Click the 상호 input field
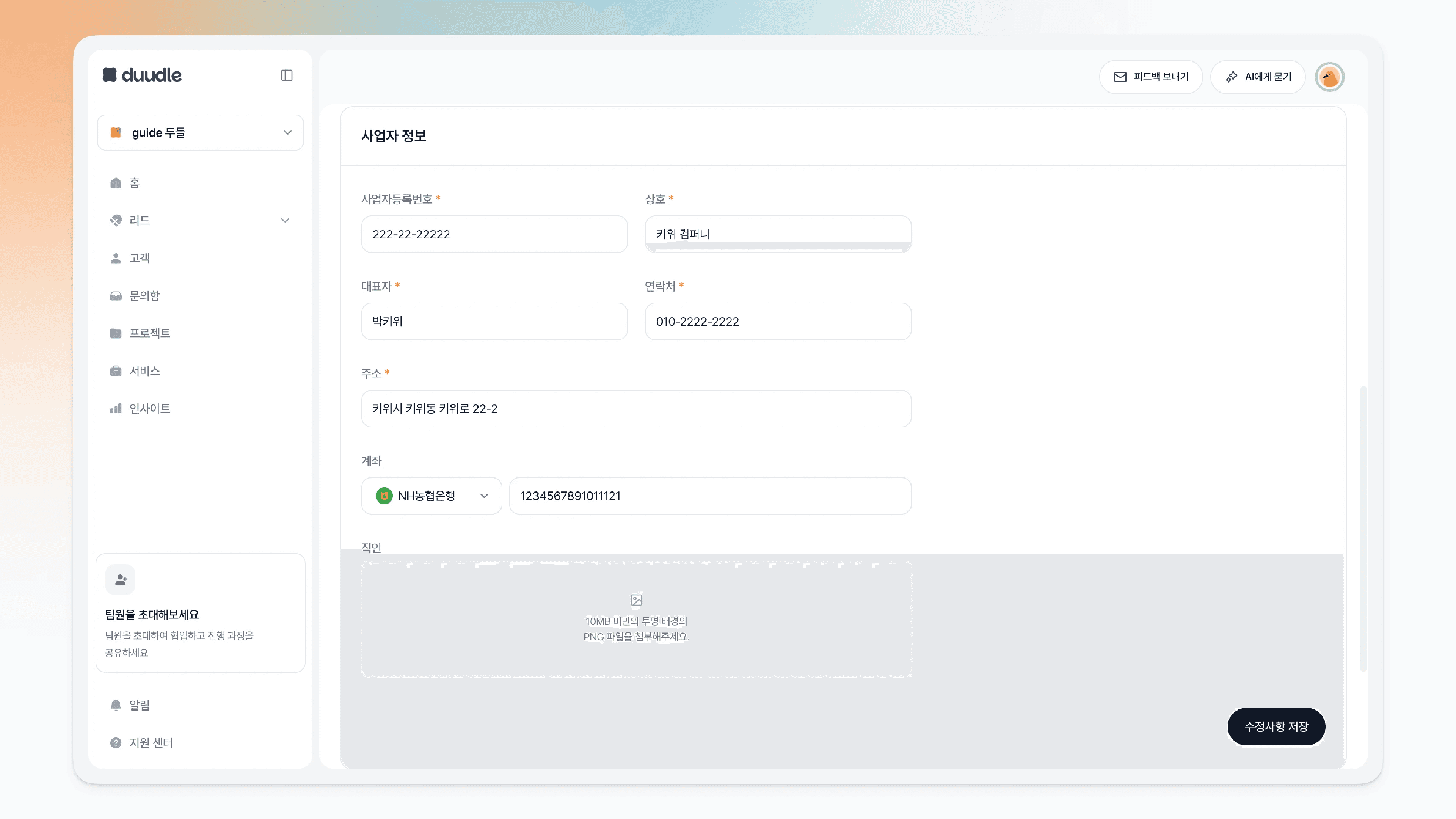Screen dimensions: 1456x819 click(x=778, y=234)
